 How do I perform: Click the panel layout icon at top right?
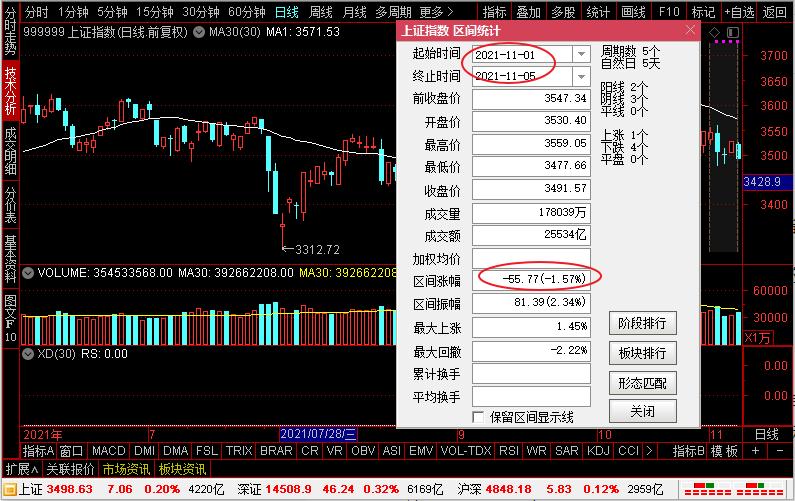tap(733, 32)
